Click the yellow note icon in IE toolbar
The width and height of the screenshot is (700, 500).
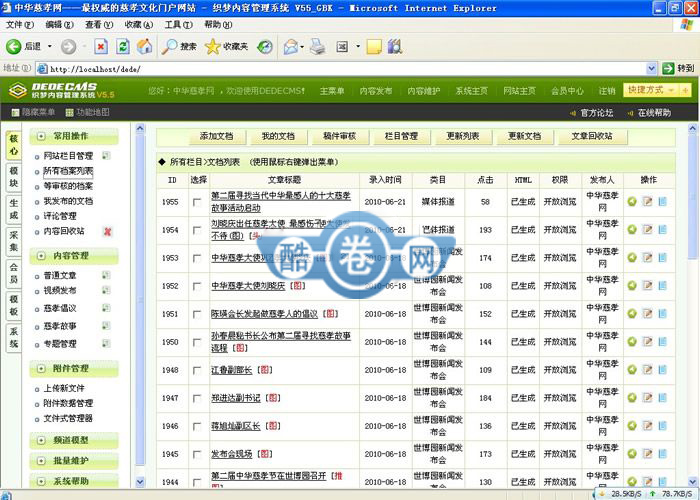click(374, 46)
